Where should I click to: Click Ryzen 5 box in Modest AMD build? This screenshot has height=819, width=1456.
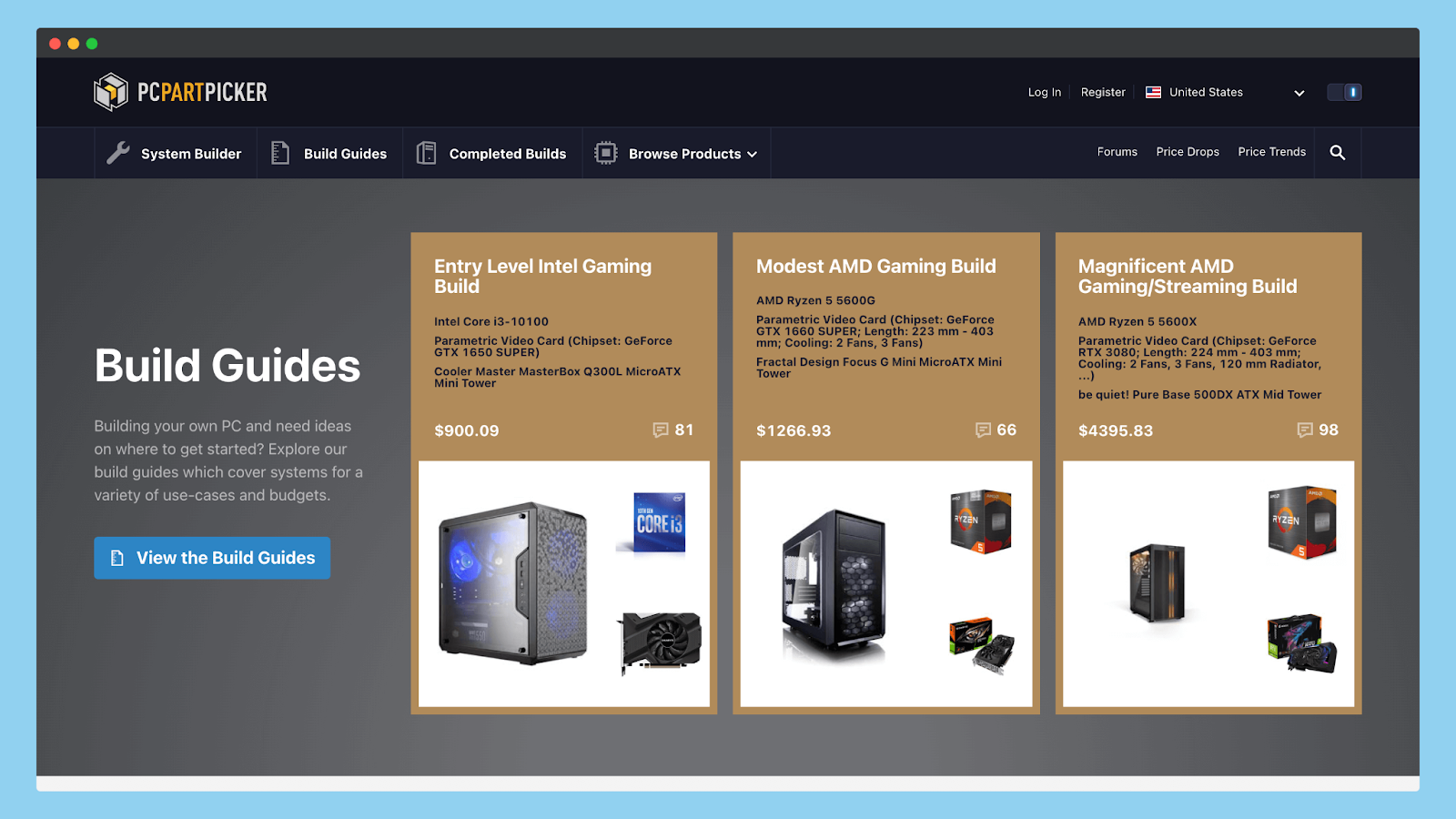981,521
